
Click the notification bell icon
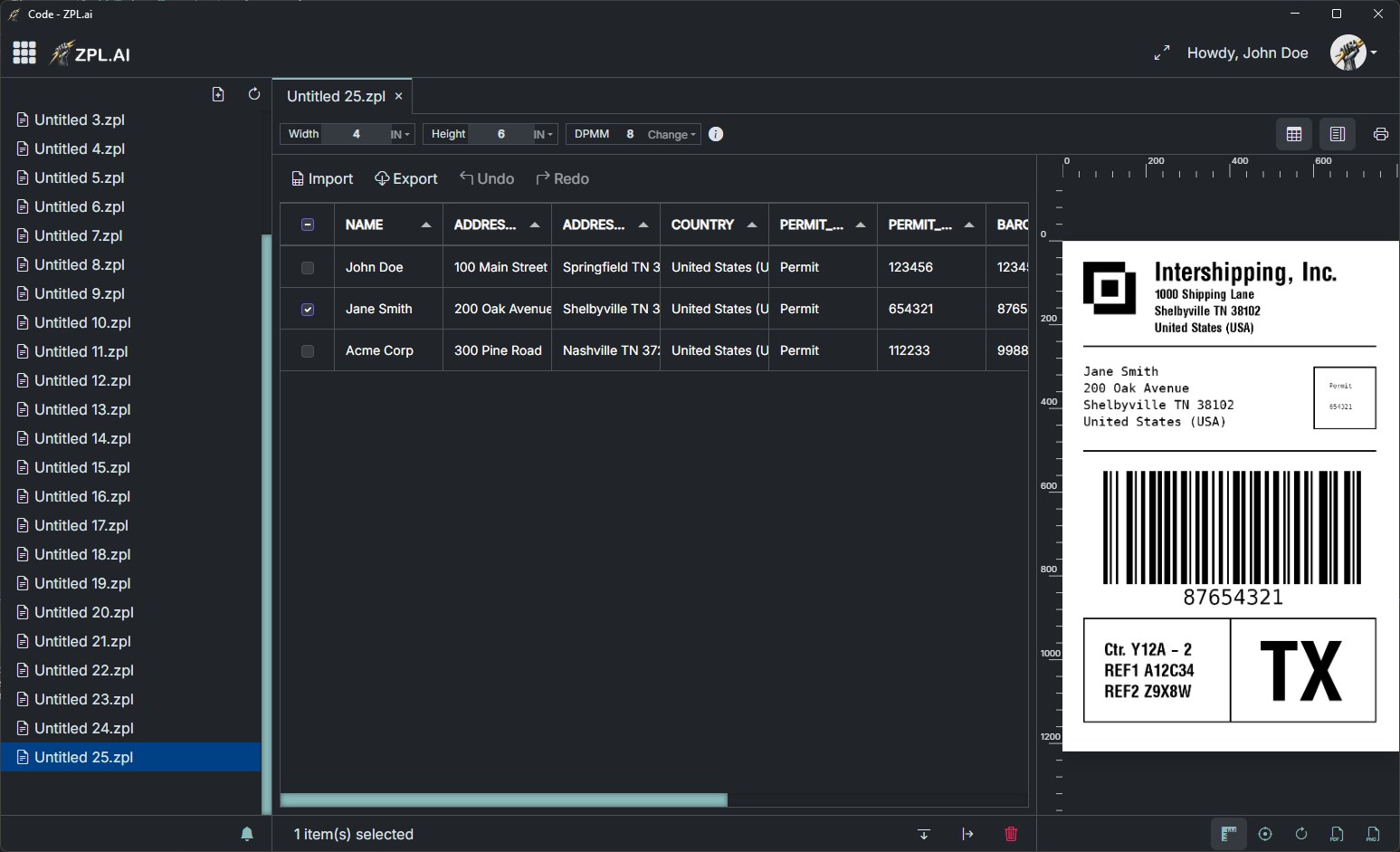[247, 834]
